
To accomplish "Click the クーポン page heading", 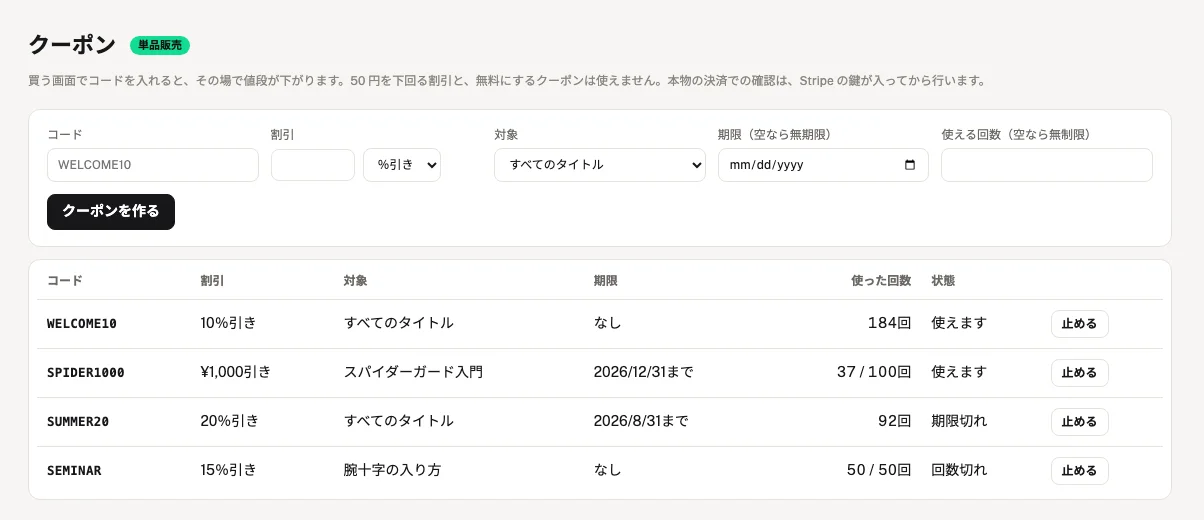I will click(x=72, y=45).
